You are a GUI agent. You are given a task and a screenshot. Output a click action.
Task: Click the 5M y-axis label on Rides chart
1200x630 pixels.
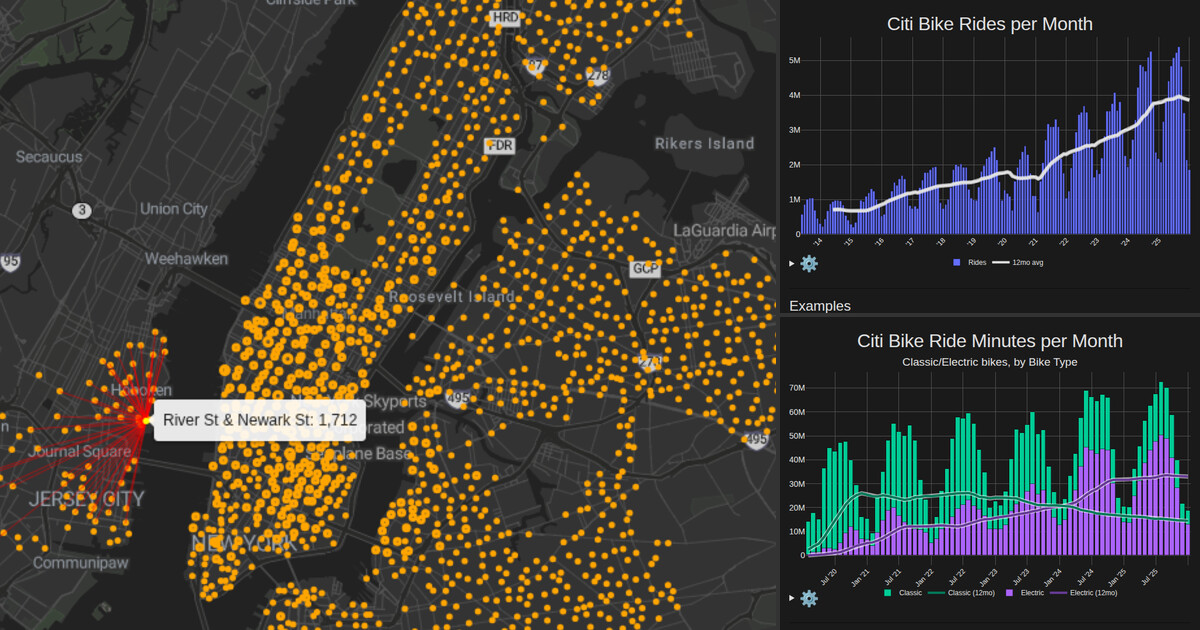[794, 61]
